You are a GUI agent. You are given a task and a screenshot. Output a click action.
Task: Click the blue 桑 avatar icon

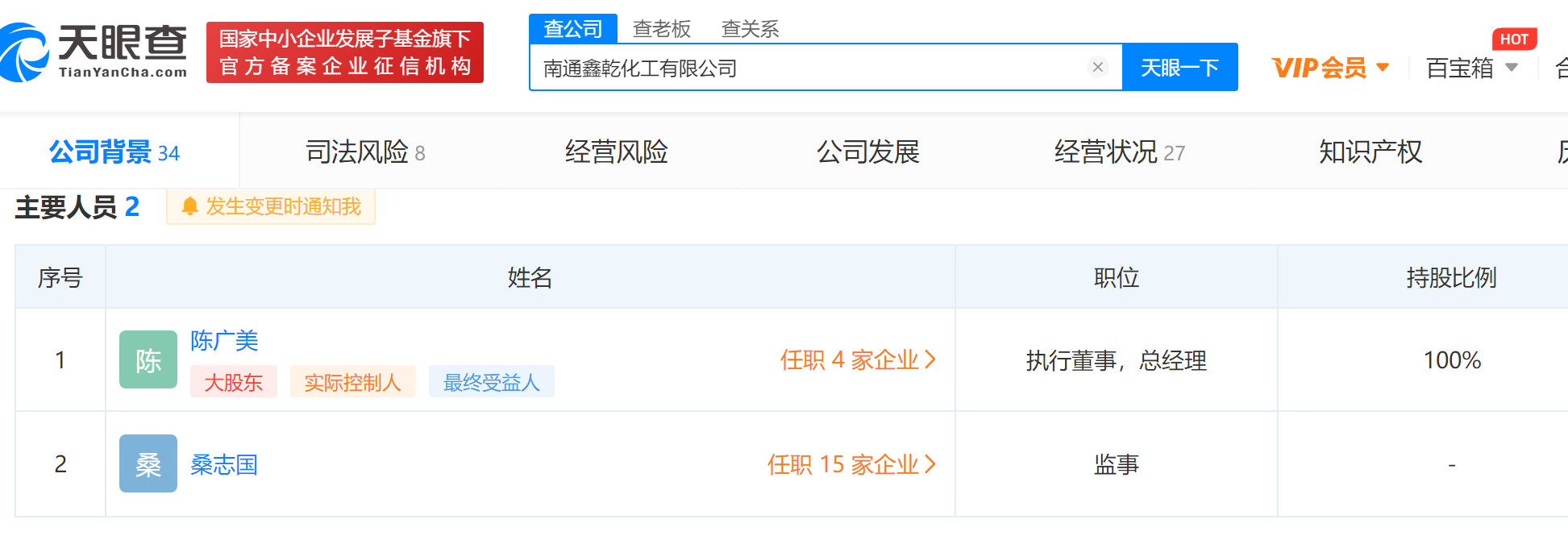[148, 463]
